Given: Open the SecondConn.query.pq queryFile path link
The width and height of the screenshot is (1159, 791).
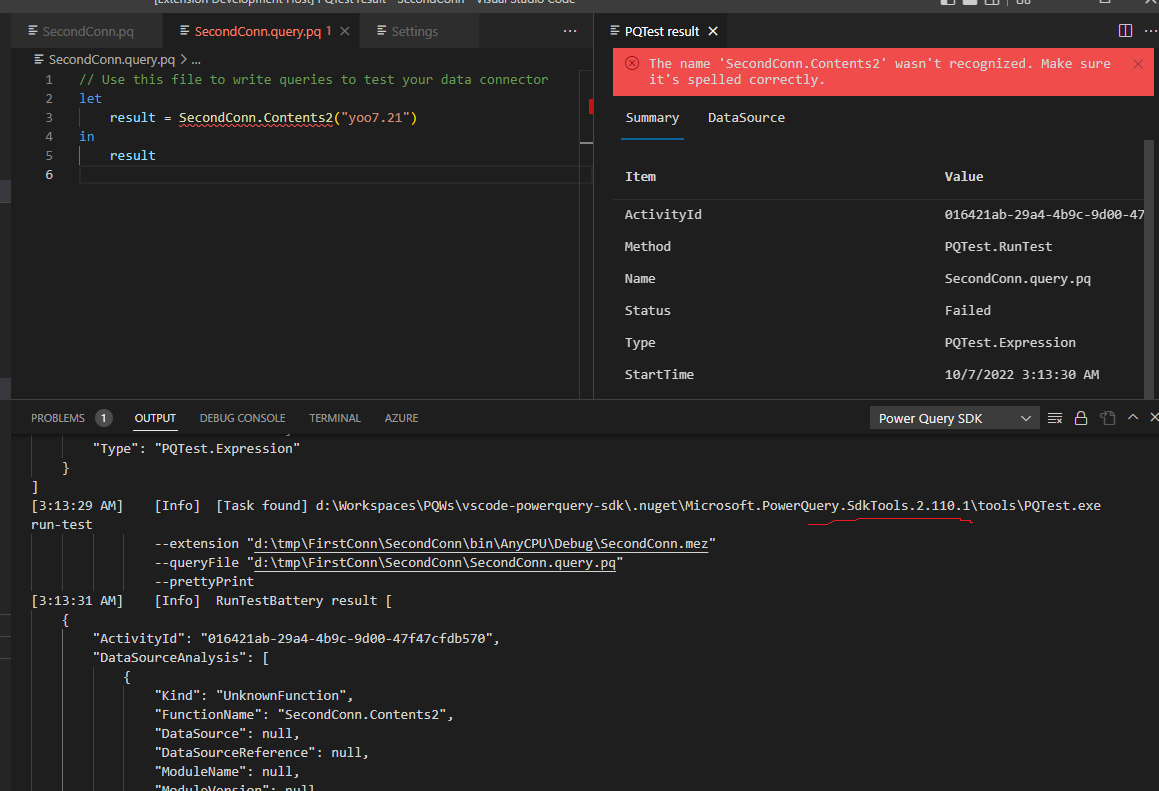Looking at the screenshot, I should pyautogui.click(x=435, y=563).
